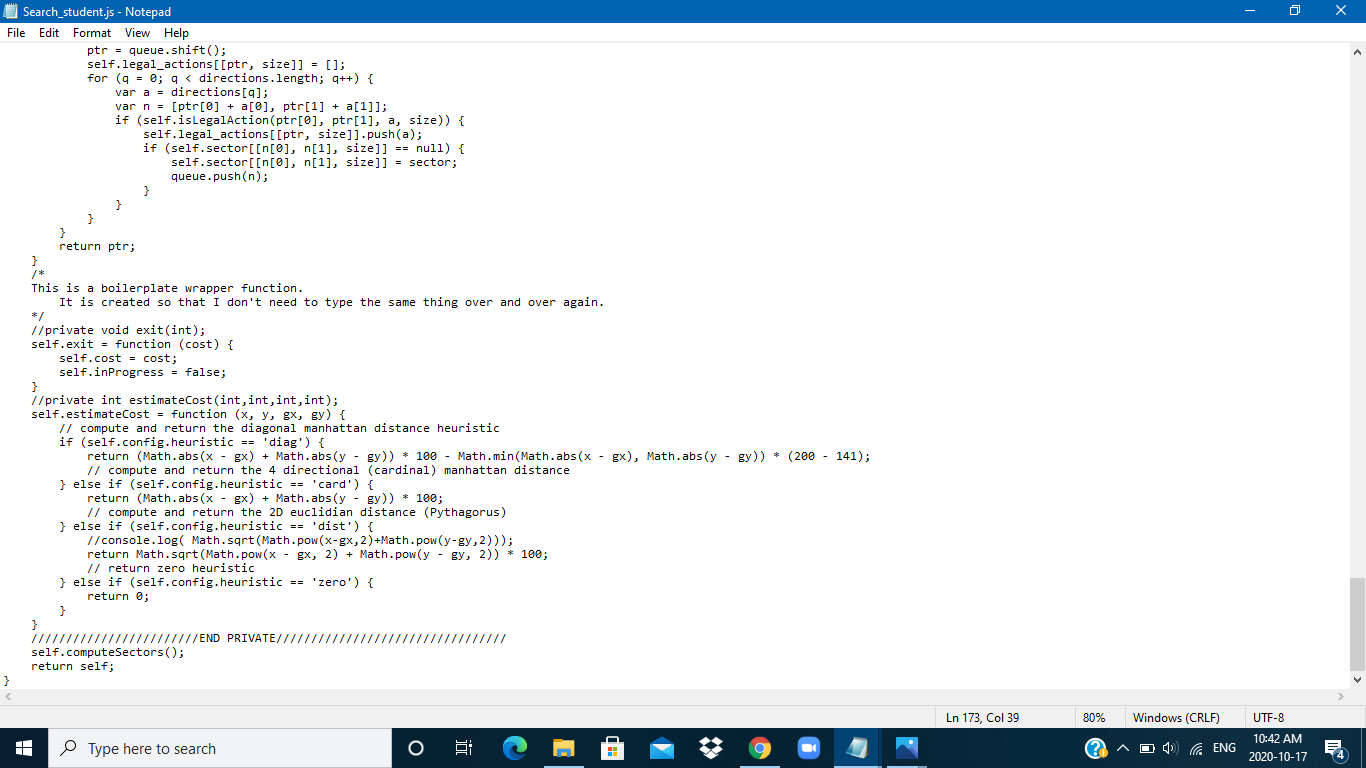Image resolution: width=1366 pixels, height=768 pixels.
Task: Click the UTF-8 encoding status entry
Action: 1268,717
